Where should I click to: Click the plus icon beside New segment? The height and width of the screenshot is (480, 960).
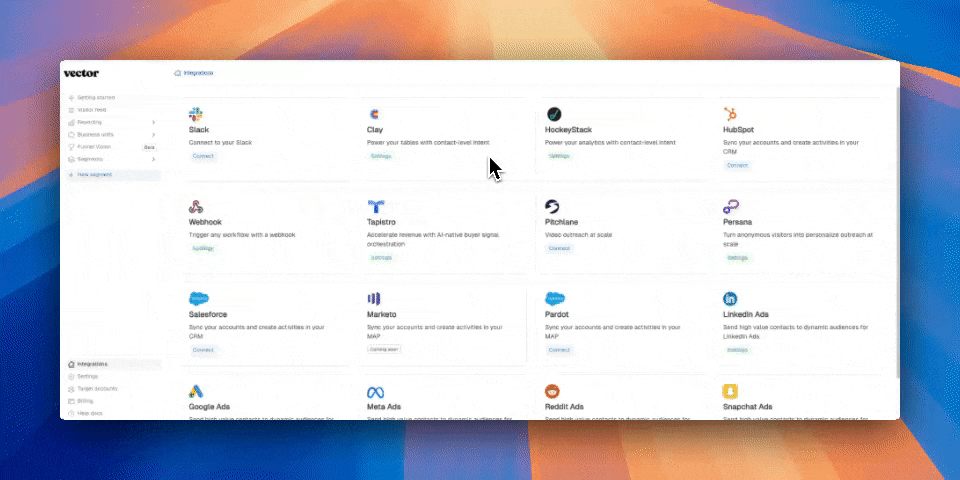tap(71, 175)
